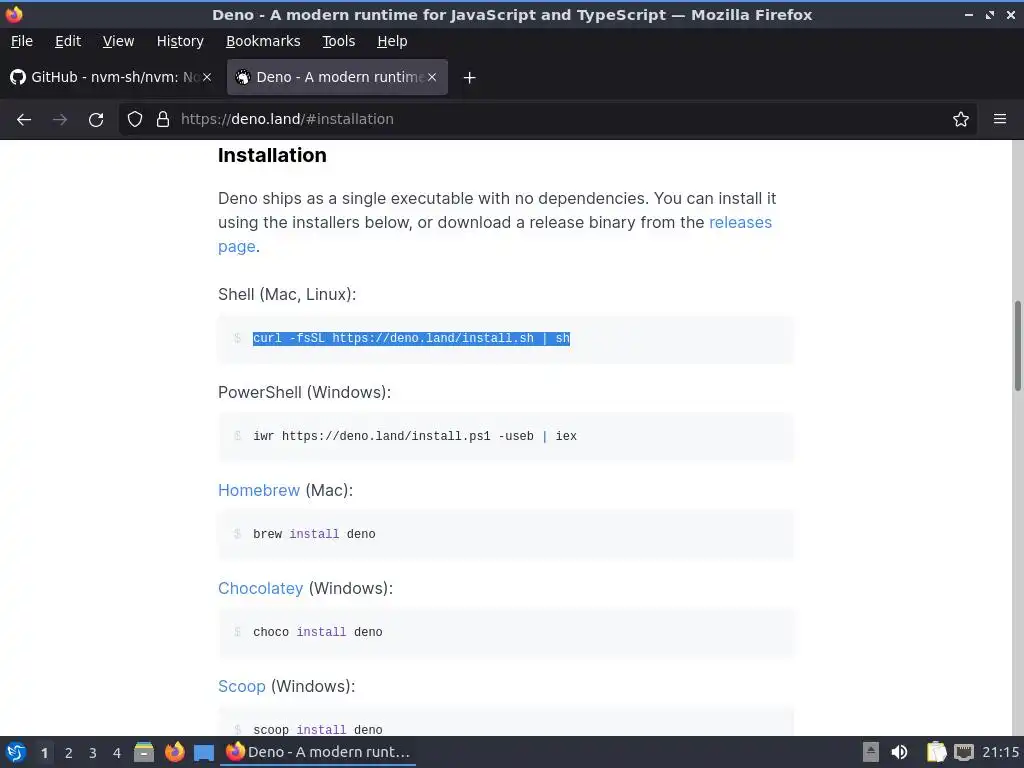The width and height of the screenshot is (1024, 768).
Task: Open the Help menu
Action: (x=392, y=41)
